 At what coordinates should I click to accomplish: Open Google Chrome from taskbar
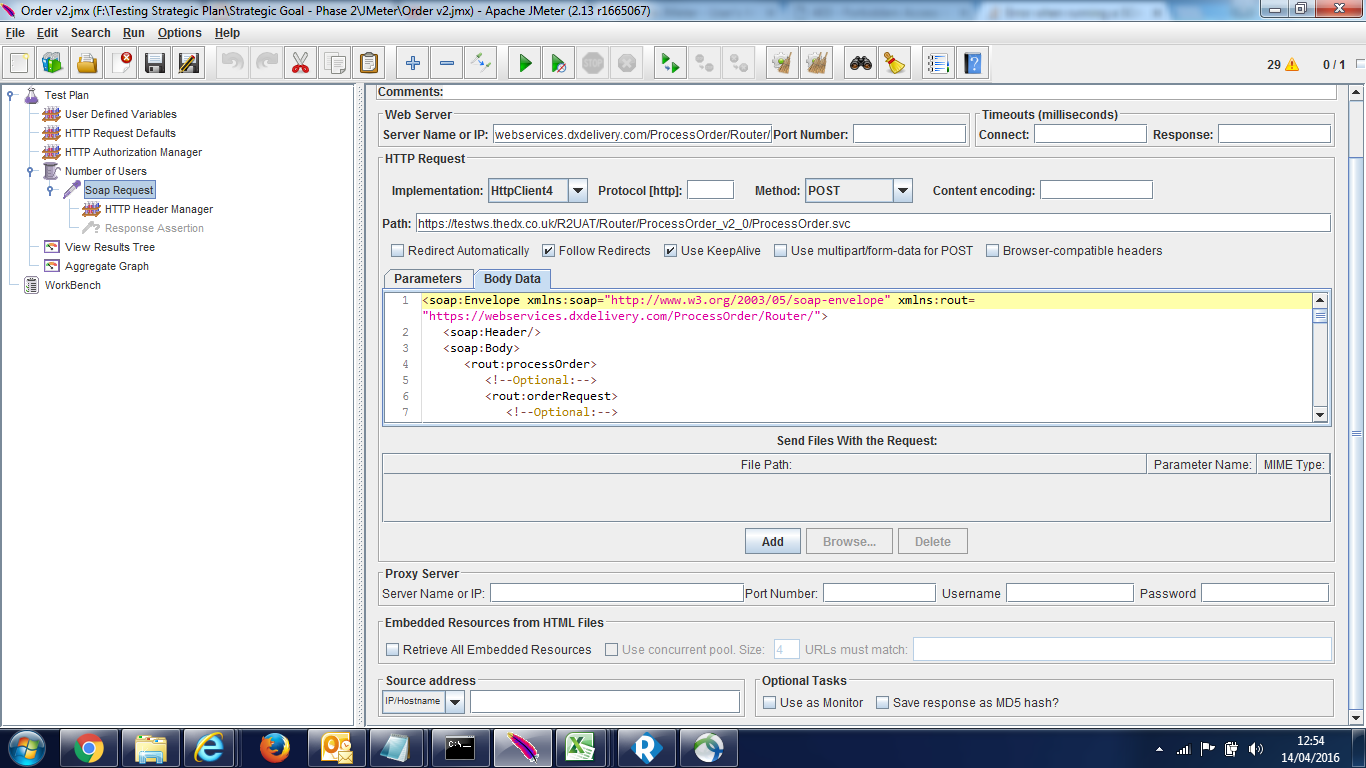(88, 748)
